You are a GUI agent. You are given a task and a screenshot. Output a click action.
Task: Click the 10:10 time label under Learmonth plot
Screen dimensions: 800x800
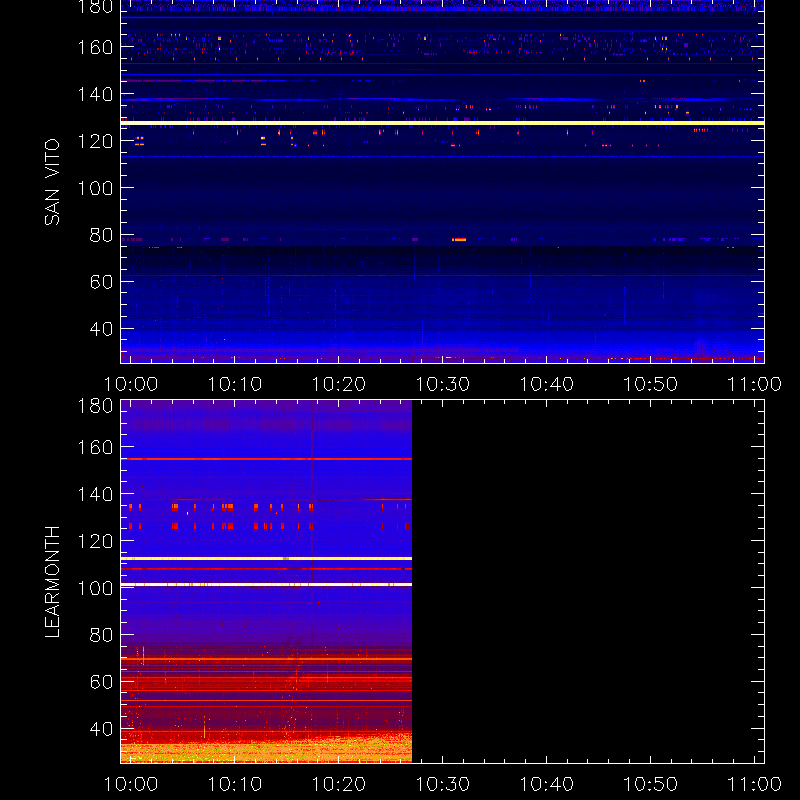click(x=235, y=784)
